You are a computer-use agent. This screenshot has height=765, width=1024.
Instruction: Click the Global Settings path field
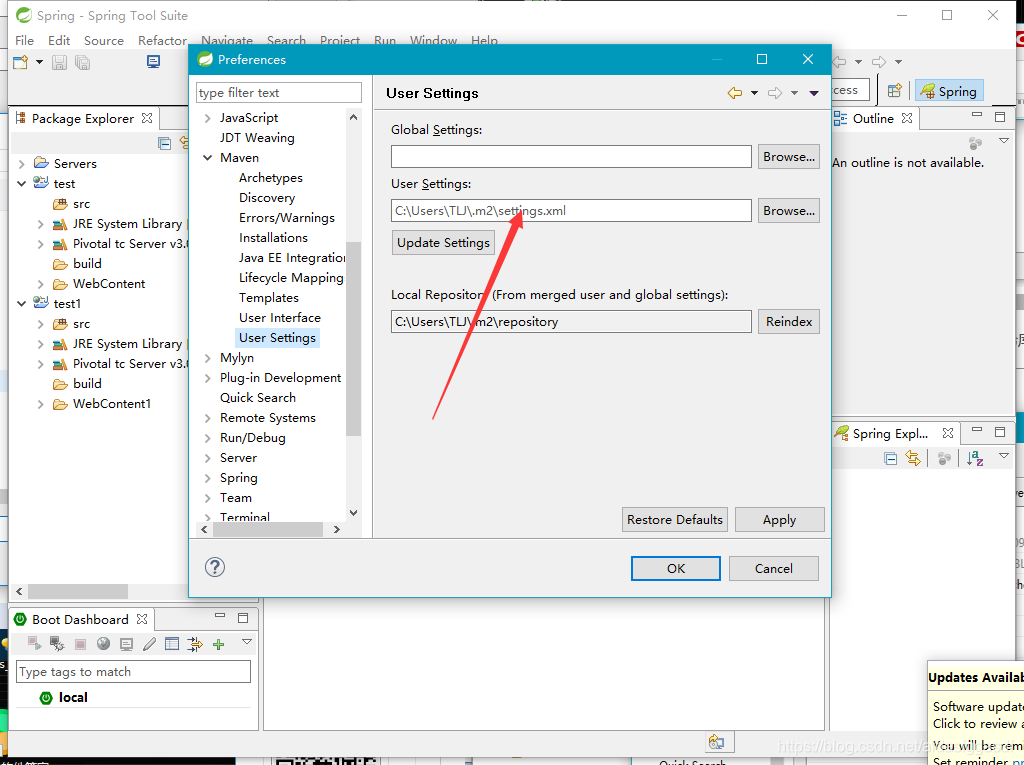click(571, 157)
